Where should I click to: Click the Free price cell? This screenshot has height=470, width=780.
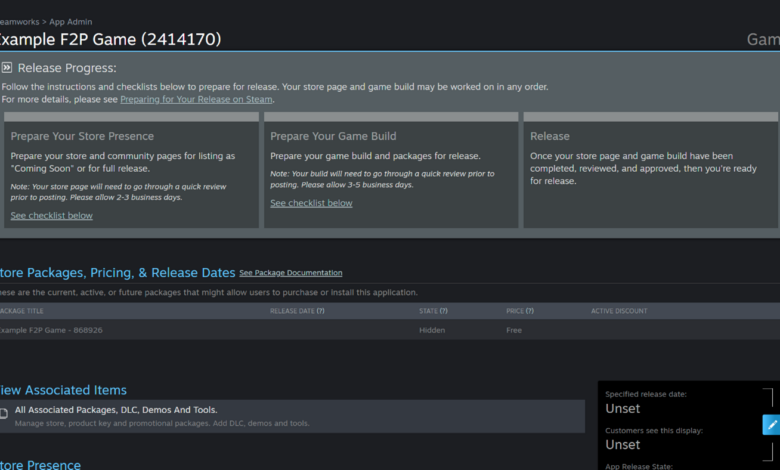pos(514,330)
